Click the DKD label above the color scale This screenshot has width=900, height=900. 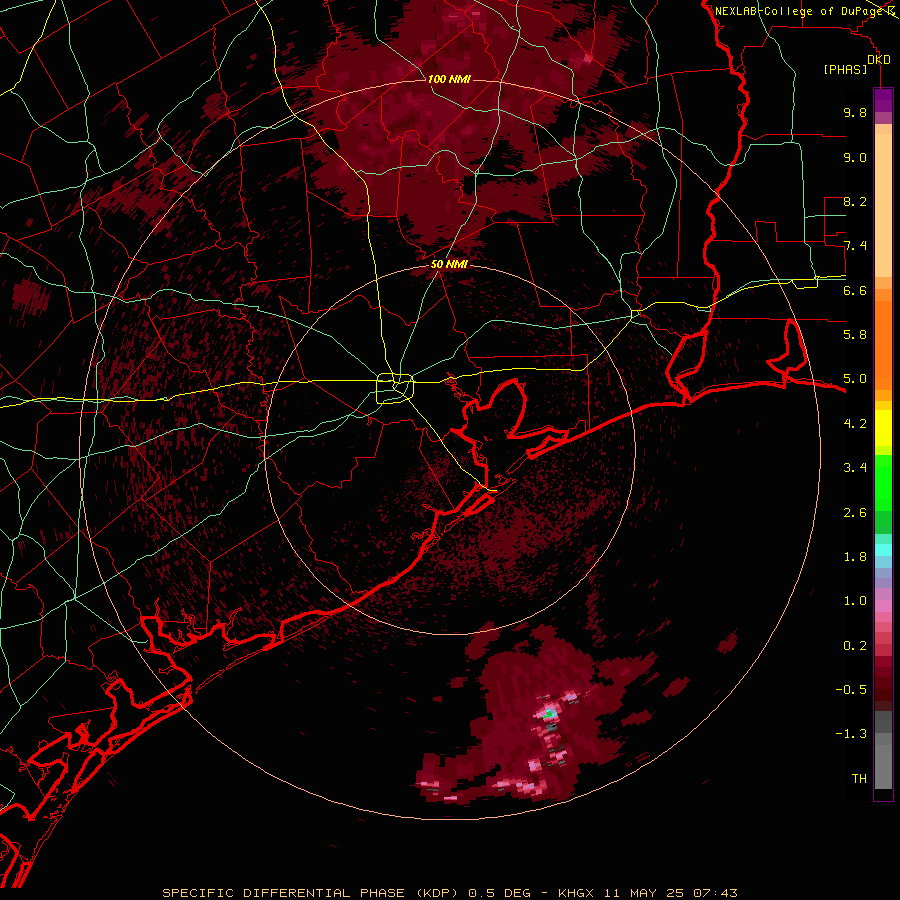879,60
